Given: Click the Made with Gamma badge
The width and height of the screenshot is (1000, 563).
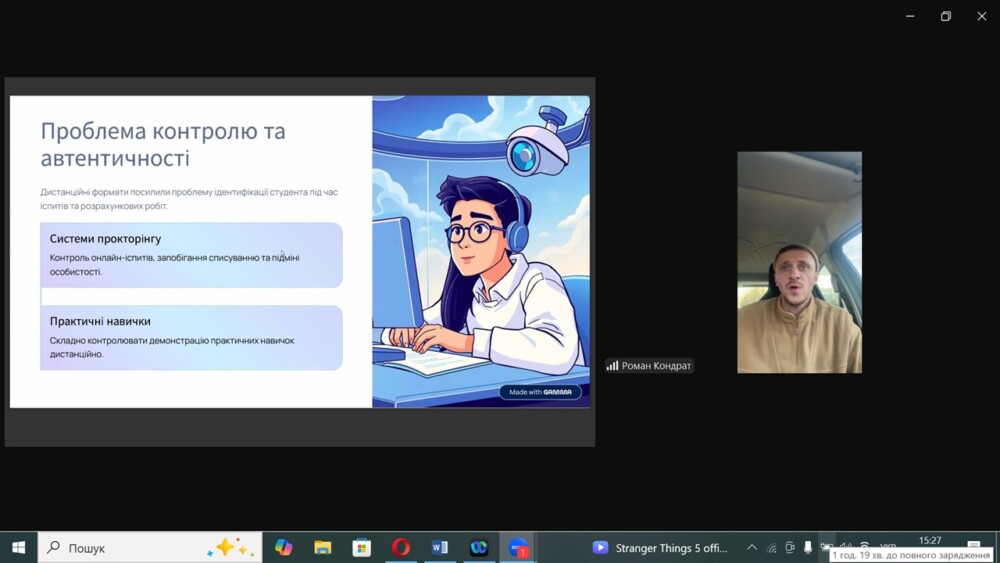Looking at the screenshot, I should pyautogui.click(x=540, y=392).
